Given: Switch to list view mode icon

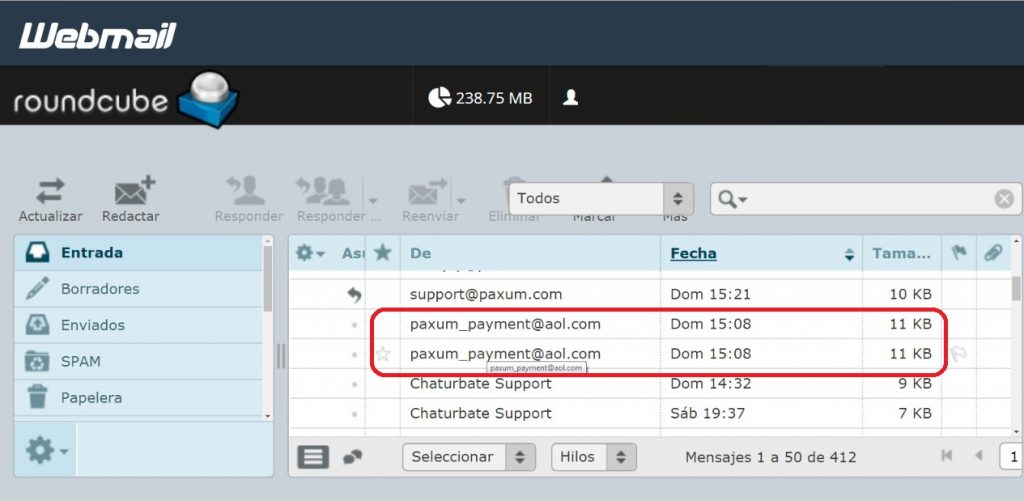Looking at the screenshot, I should pyautogui.click(x=313, y=457).
